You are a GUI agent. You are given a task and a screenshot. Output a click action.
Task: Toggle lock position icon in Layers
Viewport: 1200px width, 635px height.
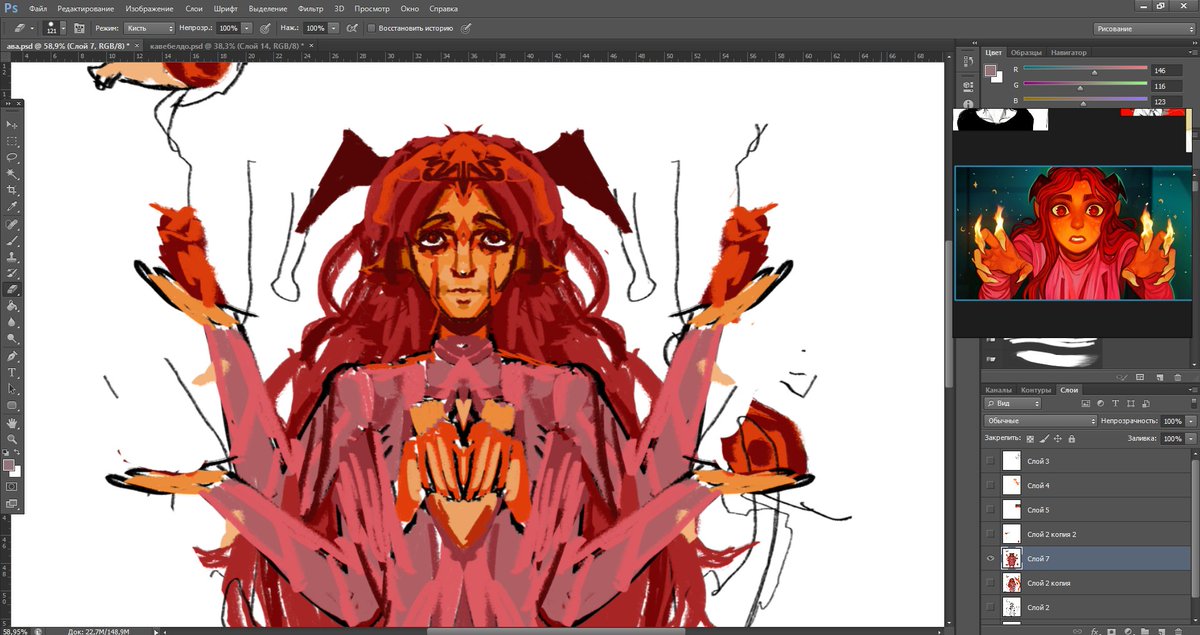(1058, 438)
